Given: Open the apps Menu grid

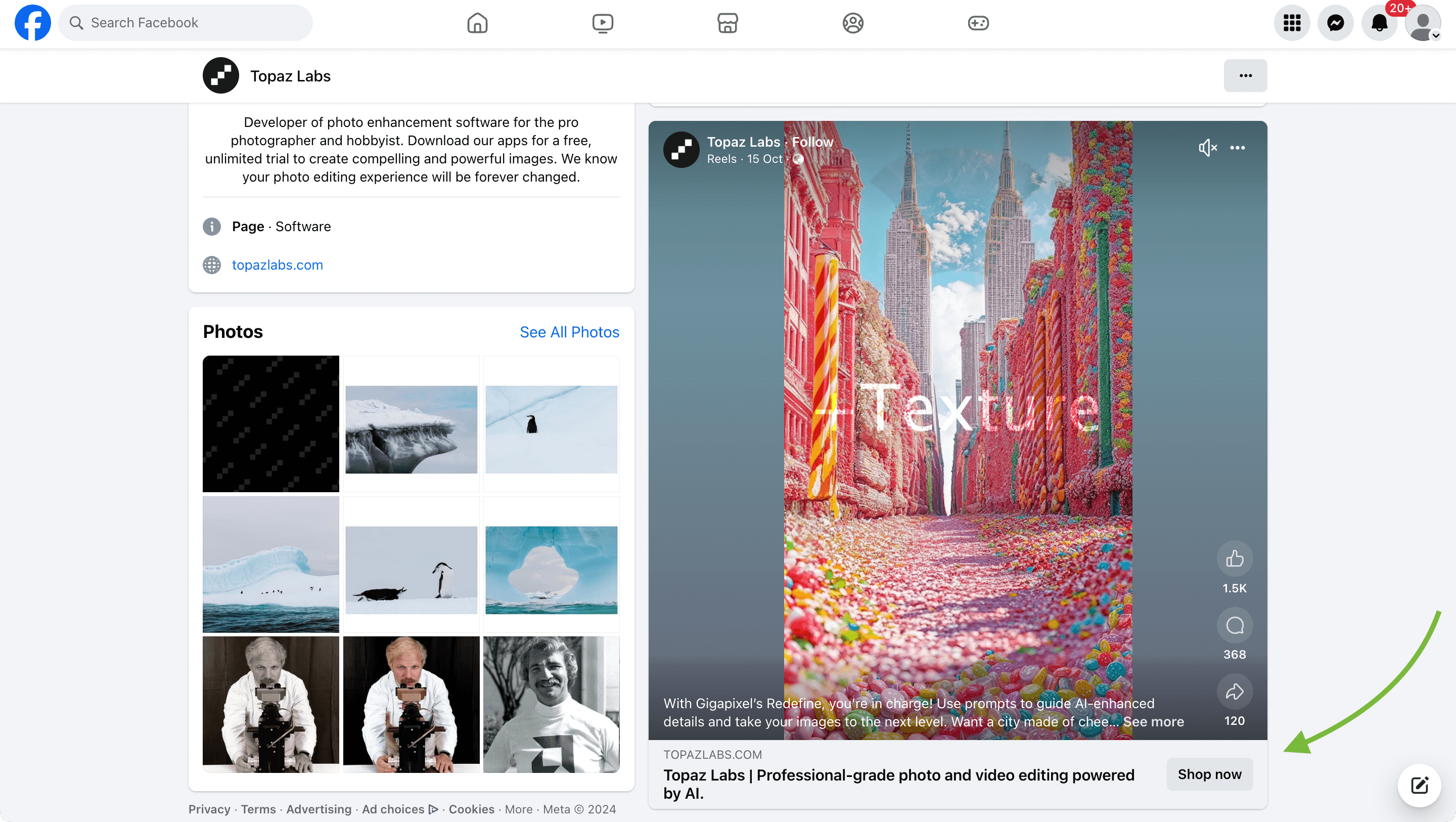Looking at the screenshot, I should (x=1292, y=23).
